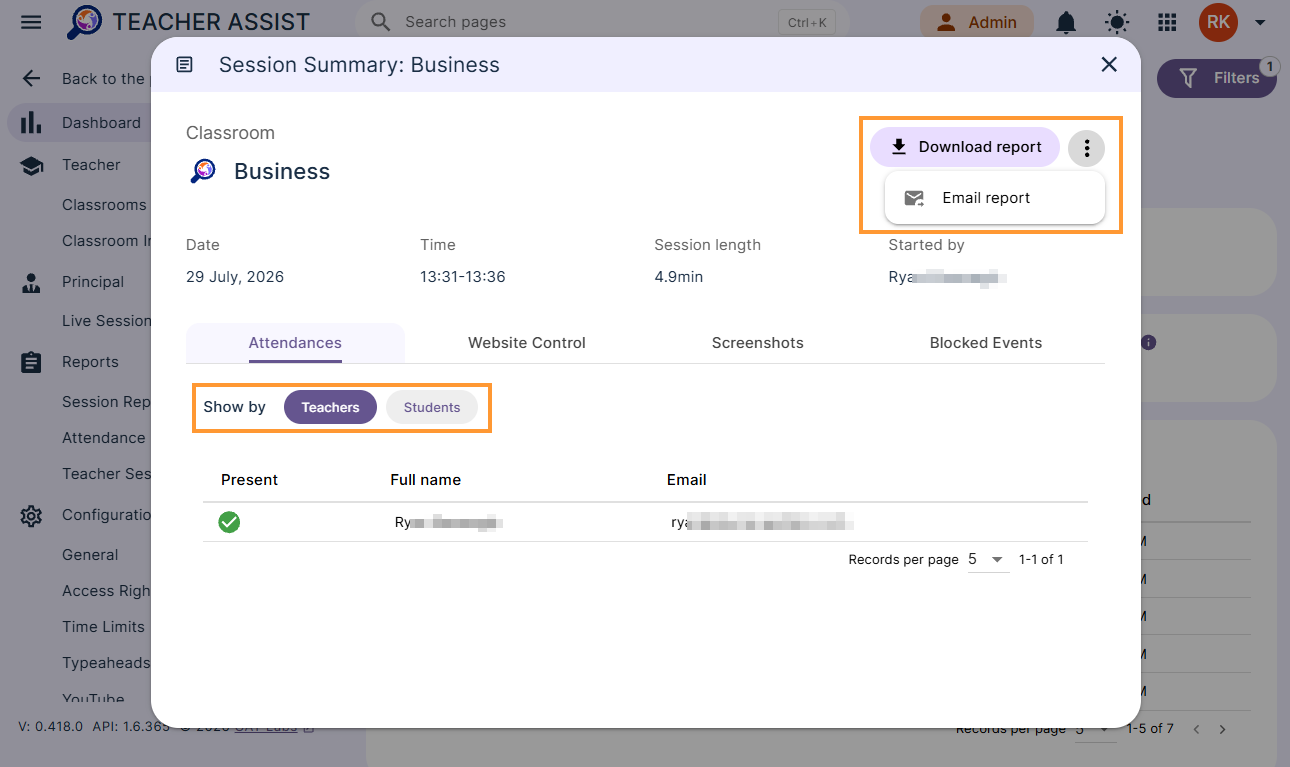Open Classrooms in the sidebar
The width and height of the screenshot is (1290, 767).
pyautogui.click(x=104, y=205)
